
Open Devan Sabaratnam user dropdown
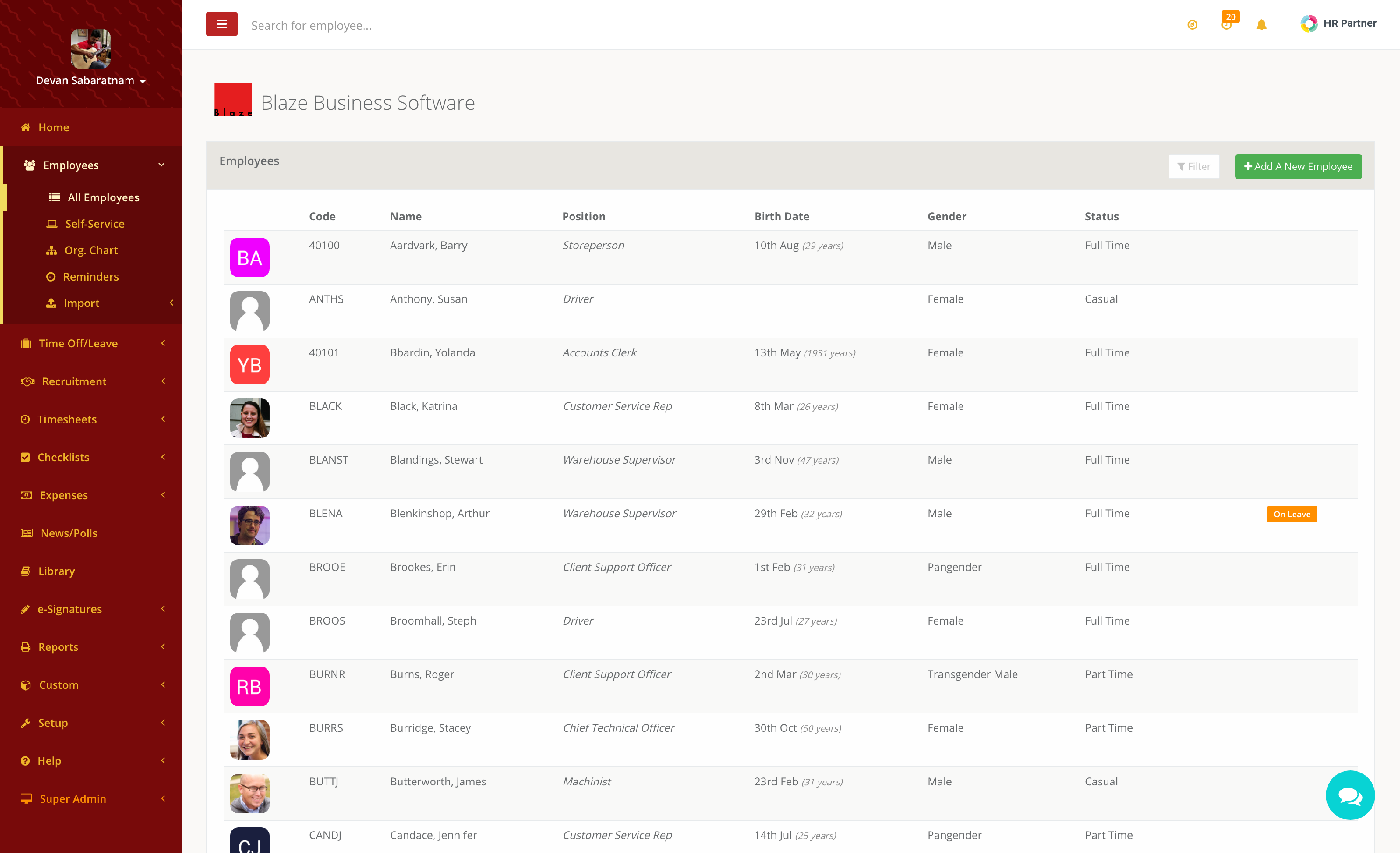[91, 81]
